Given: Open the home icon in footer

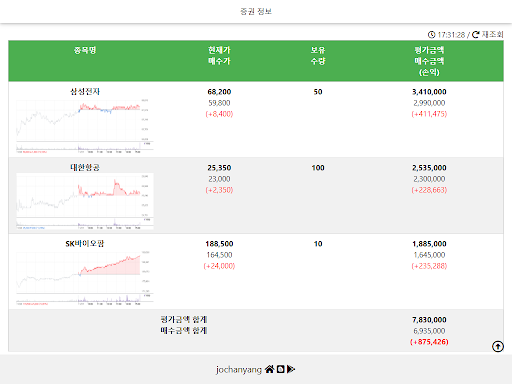Looking at the screenshot, I should 269,369.
